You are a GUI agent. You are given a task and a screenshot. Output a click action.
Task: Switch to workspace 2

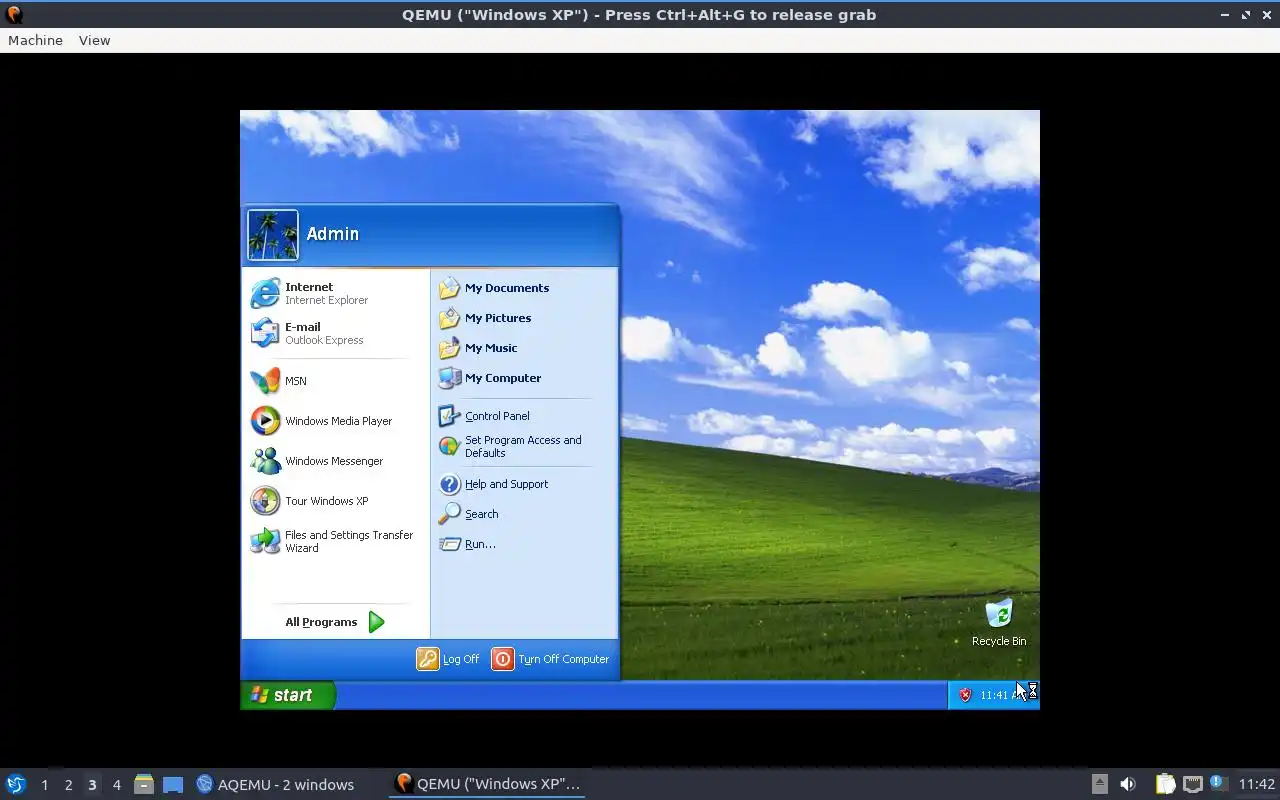68,785
